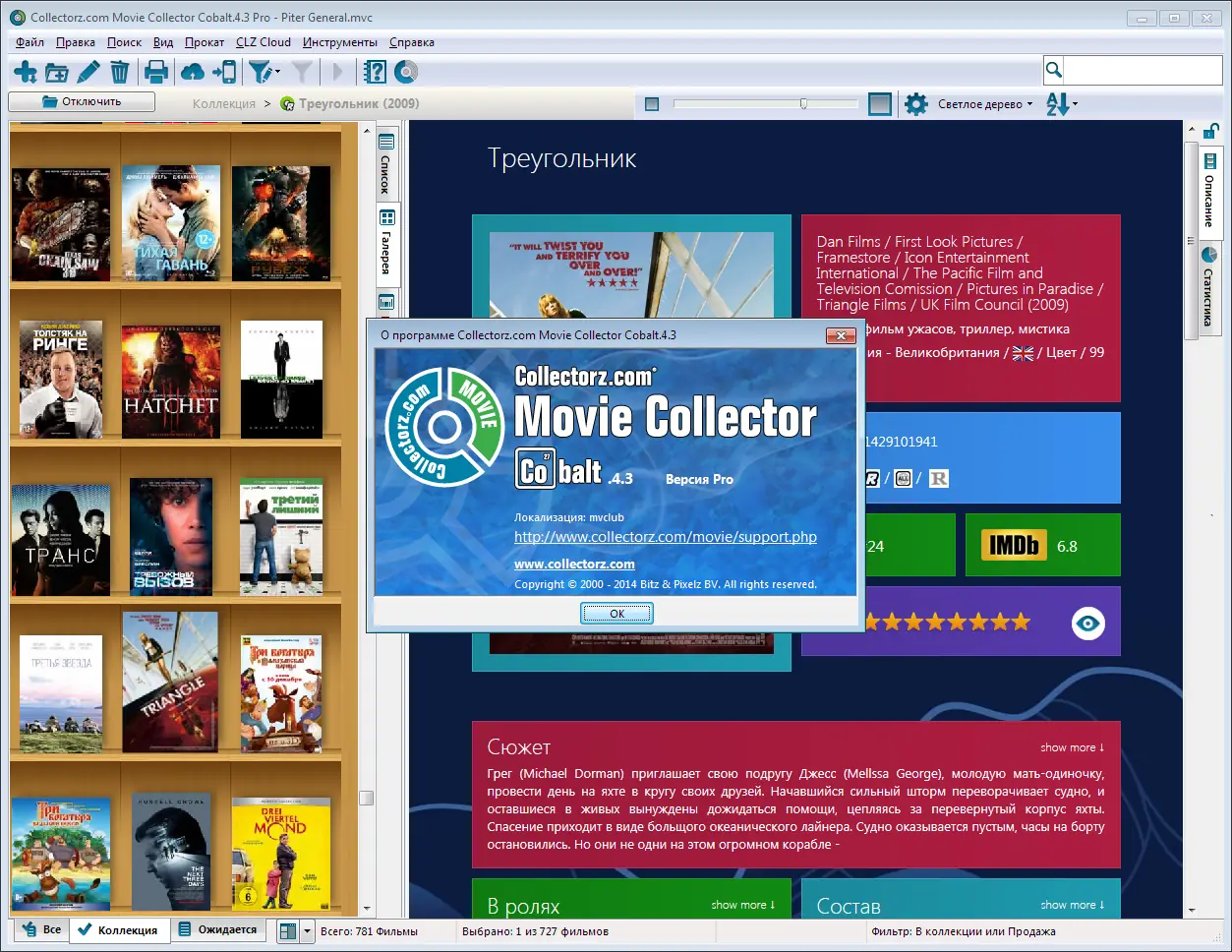Open the collectorz.com support.php link

[666, 537]
